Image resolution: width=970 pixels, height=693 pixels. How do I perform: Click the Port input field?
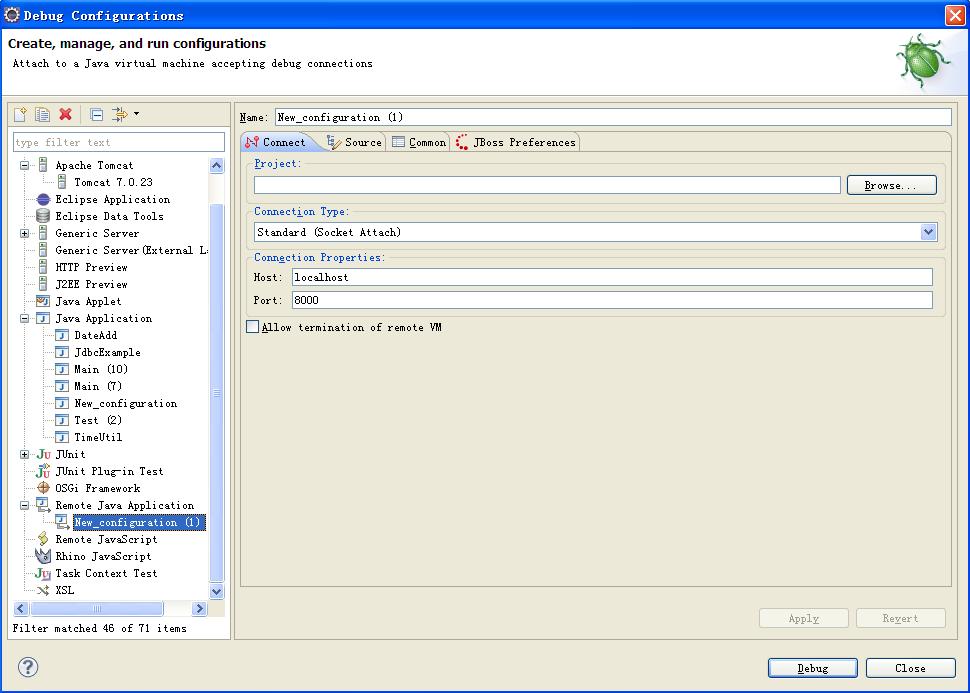611,300
